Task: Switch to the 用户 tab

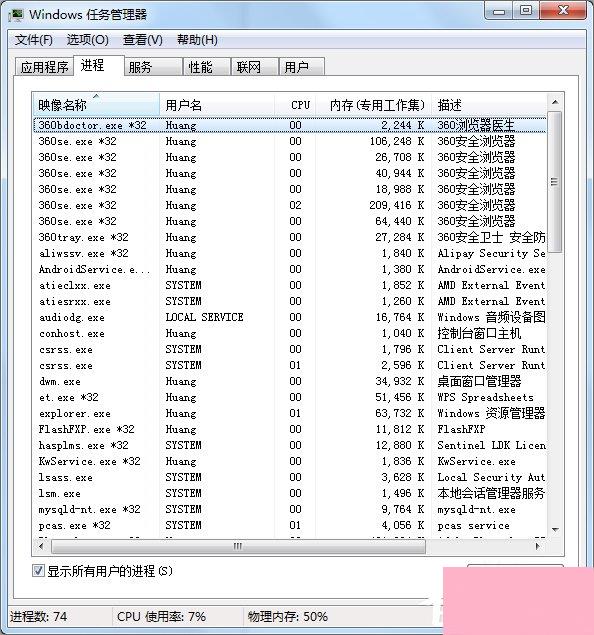Action: click(302, 66)
